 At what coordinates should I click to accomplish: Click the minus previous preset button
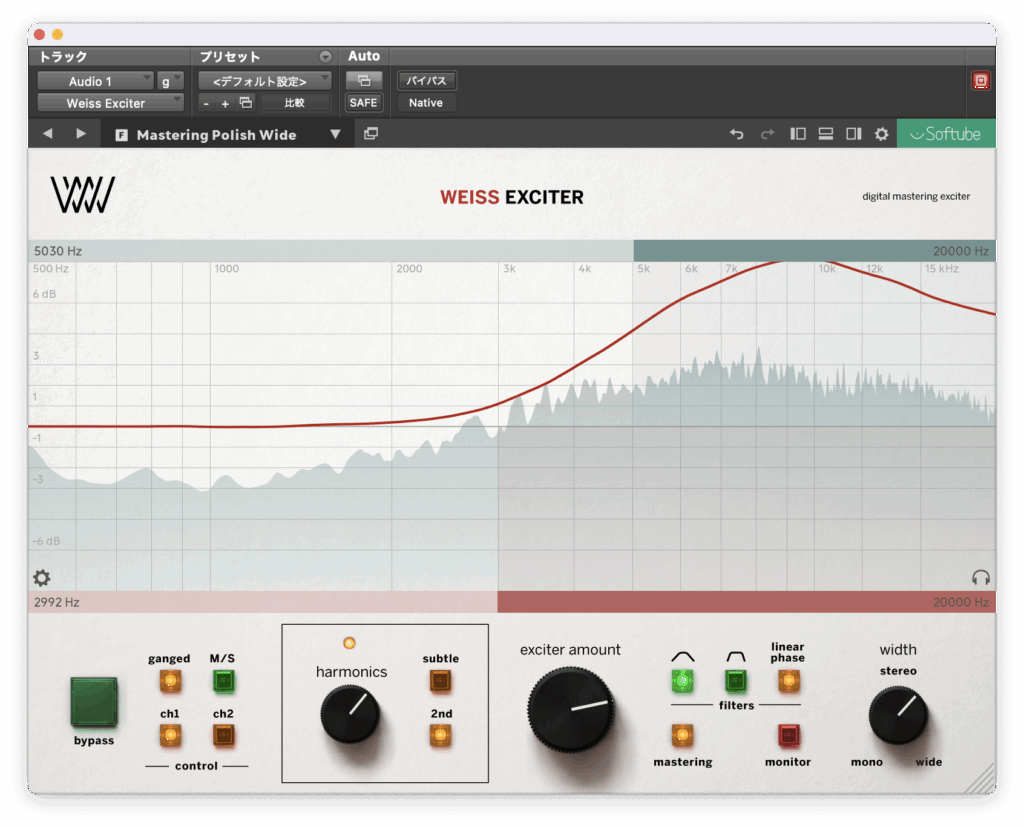pos(206,103)
